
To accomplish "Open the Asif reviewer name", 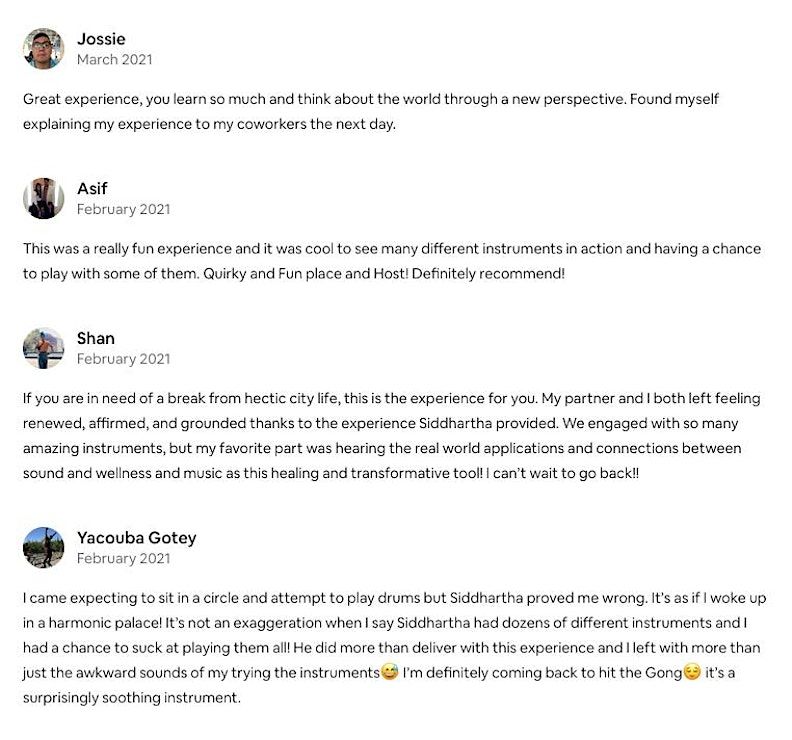I will (92, 188).
